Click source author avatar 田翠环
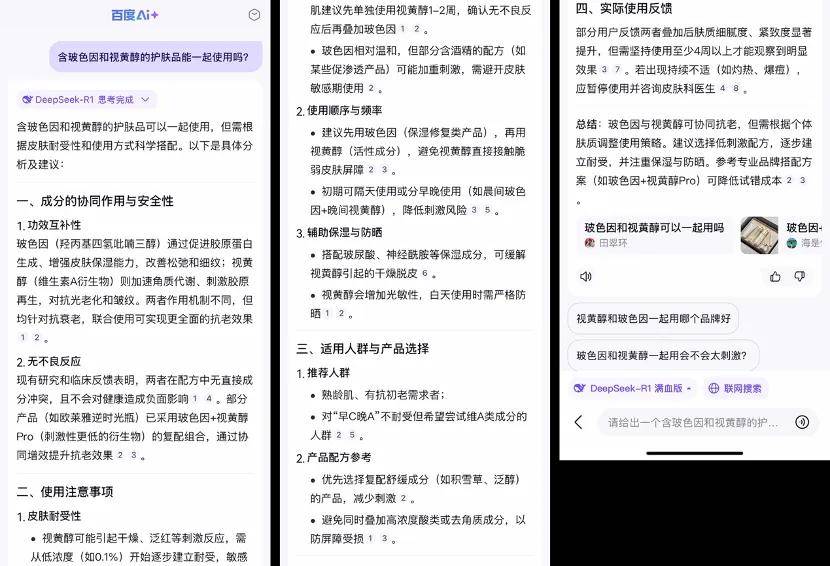This screenshot has height=566, width=830. (589, 243)
